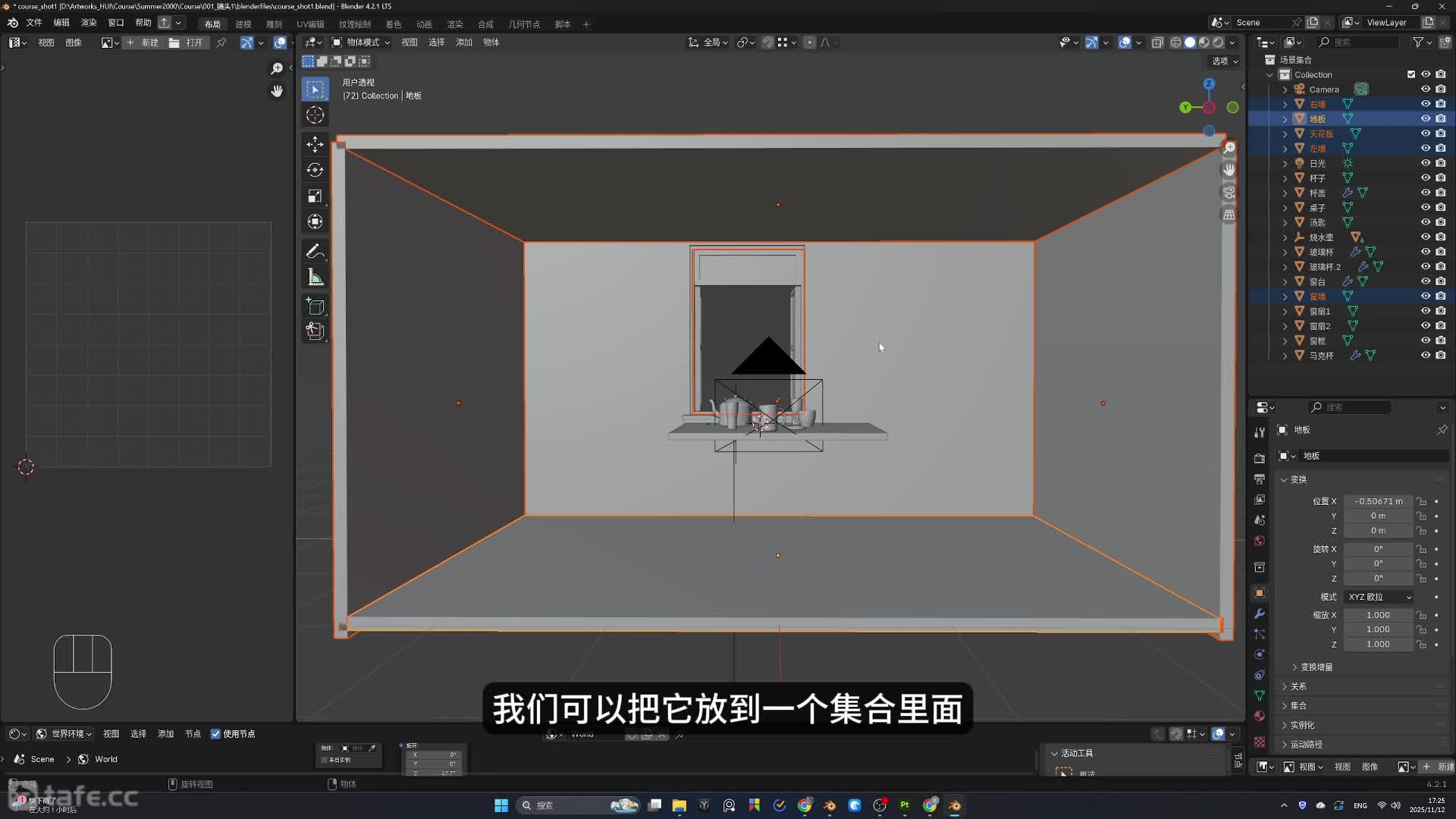The image size is (1456, 819).
Task: Open the 编辑 menu
Action: point(61,23)
